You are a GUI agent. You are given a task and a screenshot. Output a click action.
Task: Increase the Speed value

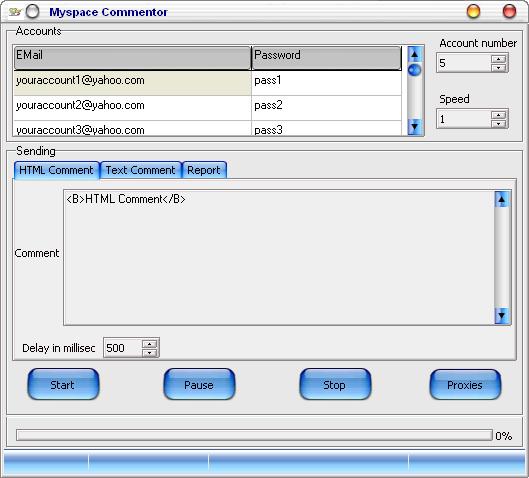[499, 115]
